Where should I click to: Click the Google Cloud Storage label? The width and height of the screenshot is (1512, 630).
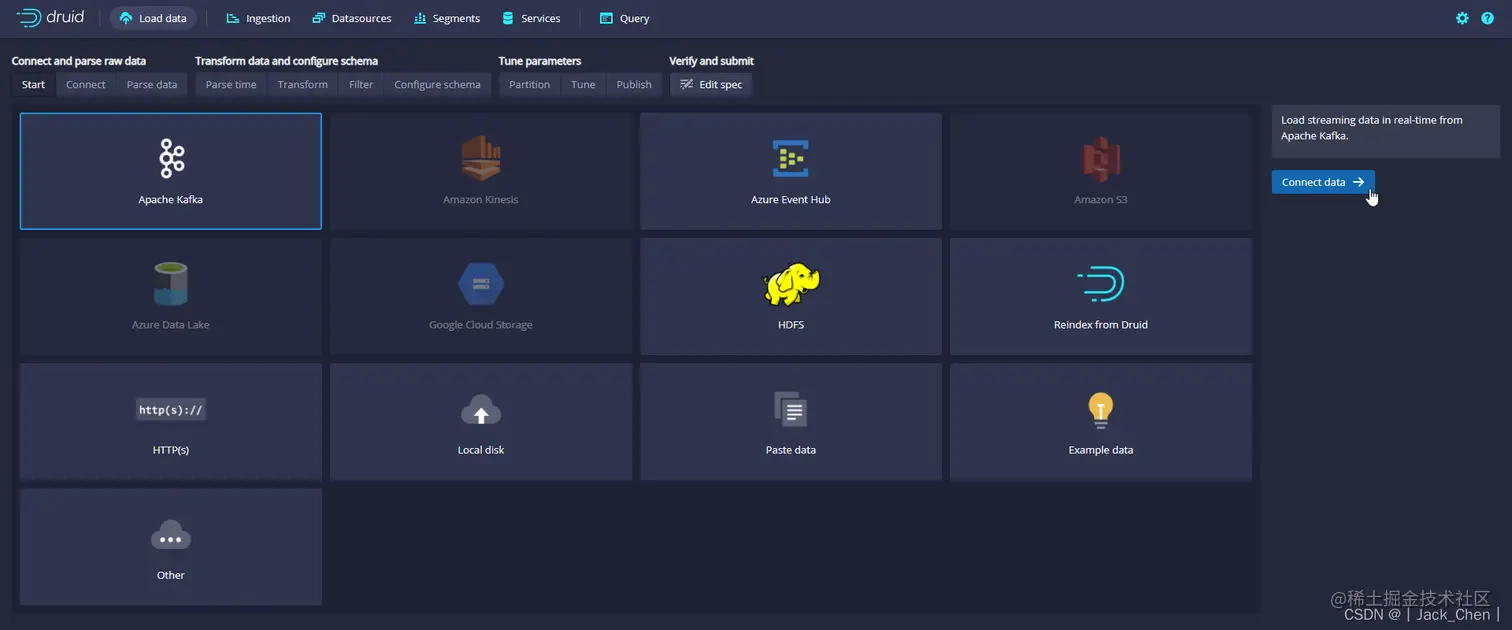[481, 325]
